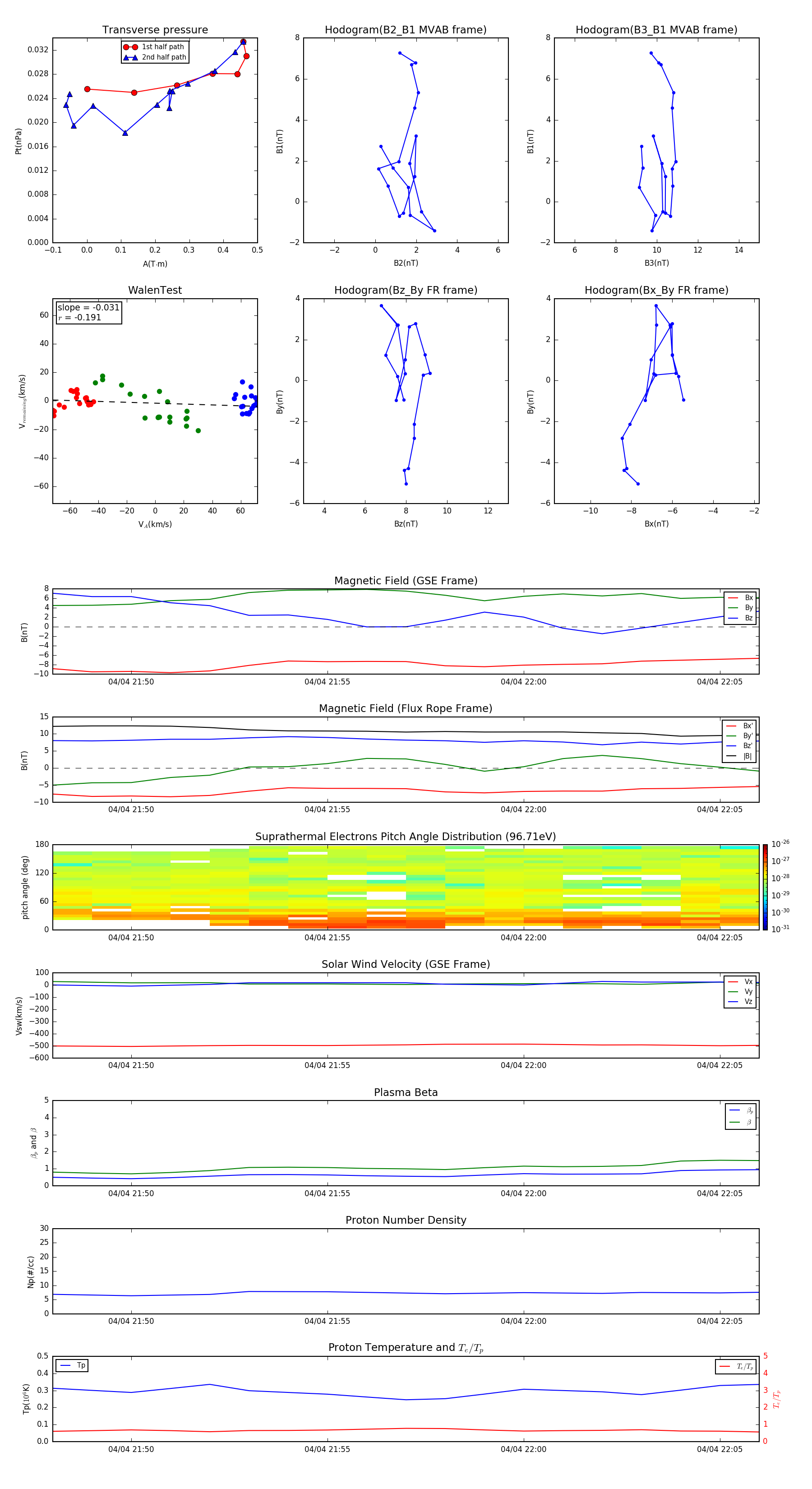The height and width of the screenshot is (1489, 812).
Task: Click the "Tp(10^6K)" y-axis label
Action: [x=26, y=1399]
